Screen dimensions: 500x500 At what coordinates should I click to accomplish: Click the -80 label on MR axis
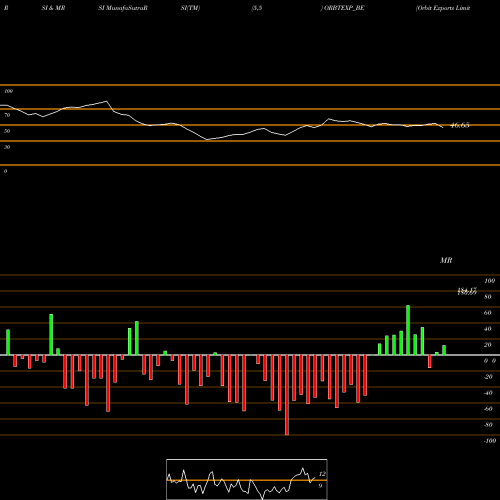click(488, 425)
